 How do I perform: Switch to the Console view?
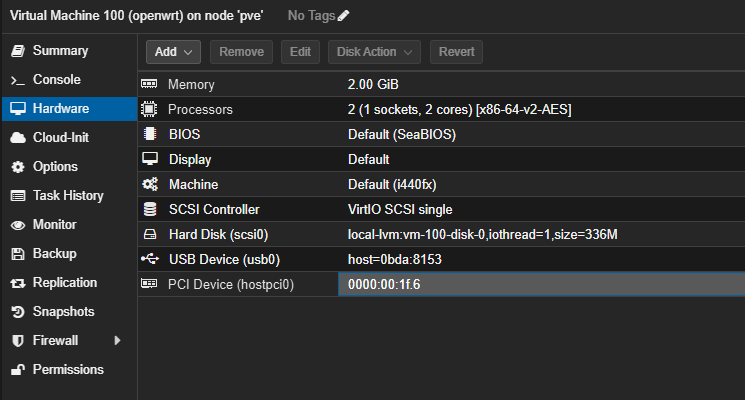pos(56,80)
